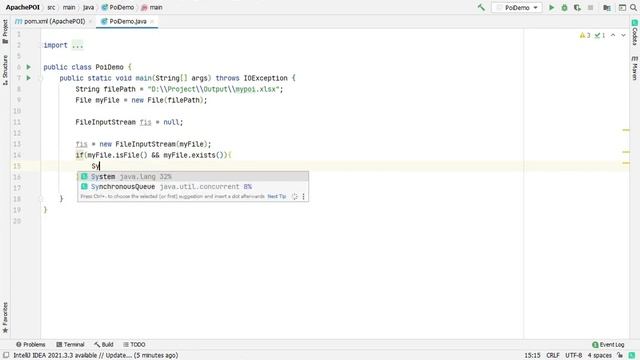This screenshot has width=640, height=360.
Task: Open the Build tool window
Action: 104,344
